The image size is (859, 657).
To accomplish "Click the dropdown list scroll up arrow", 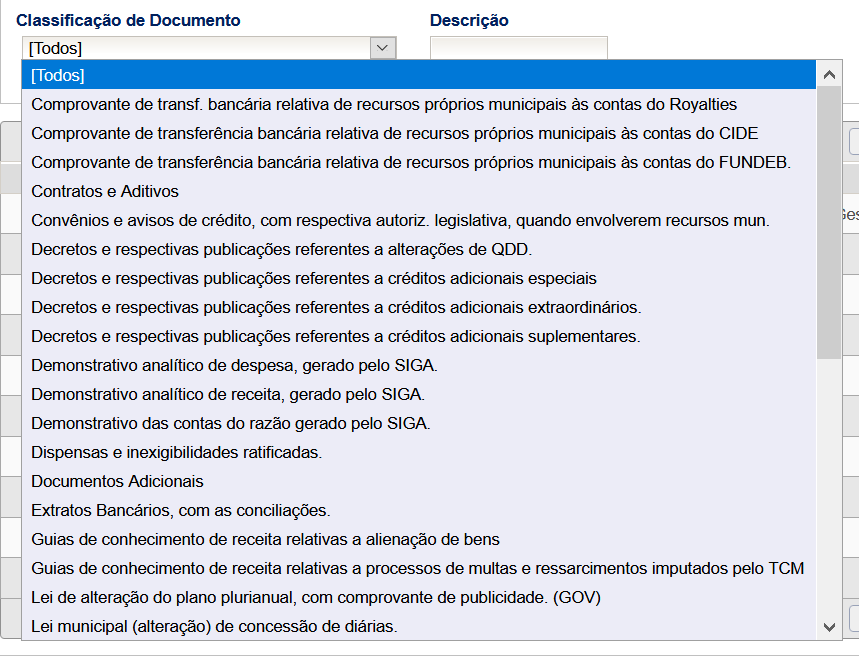I will click(x=829, y=74).
